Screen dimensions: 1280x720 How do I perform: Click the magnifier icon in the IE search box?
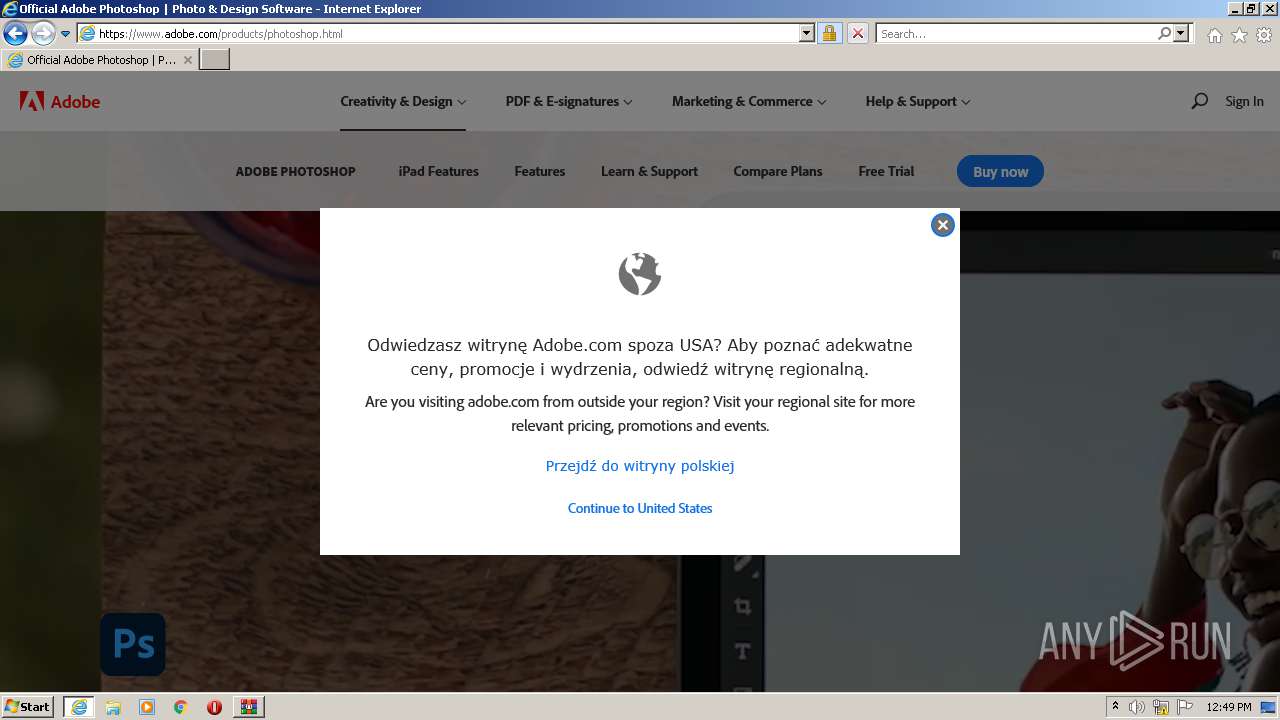point(1164,33)
